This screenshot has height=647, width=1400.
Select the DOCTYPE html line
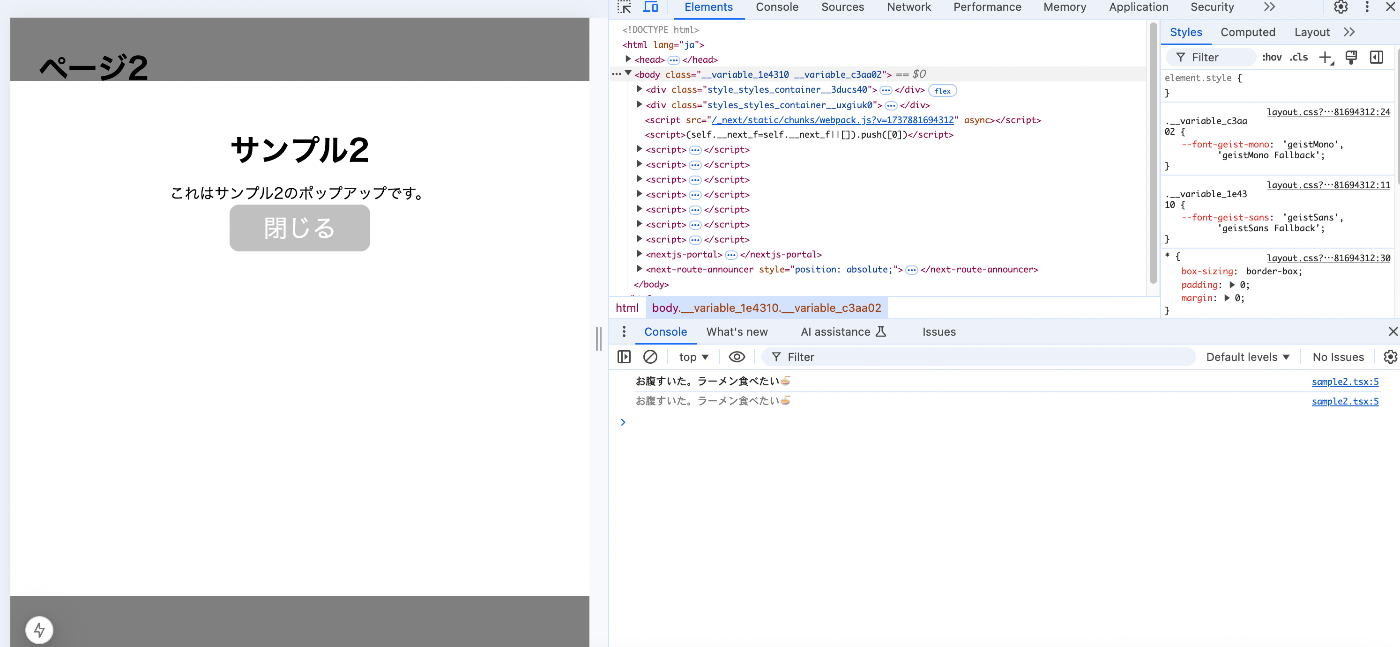click(x=661, y=30)
